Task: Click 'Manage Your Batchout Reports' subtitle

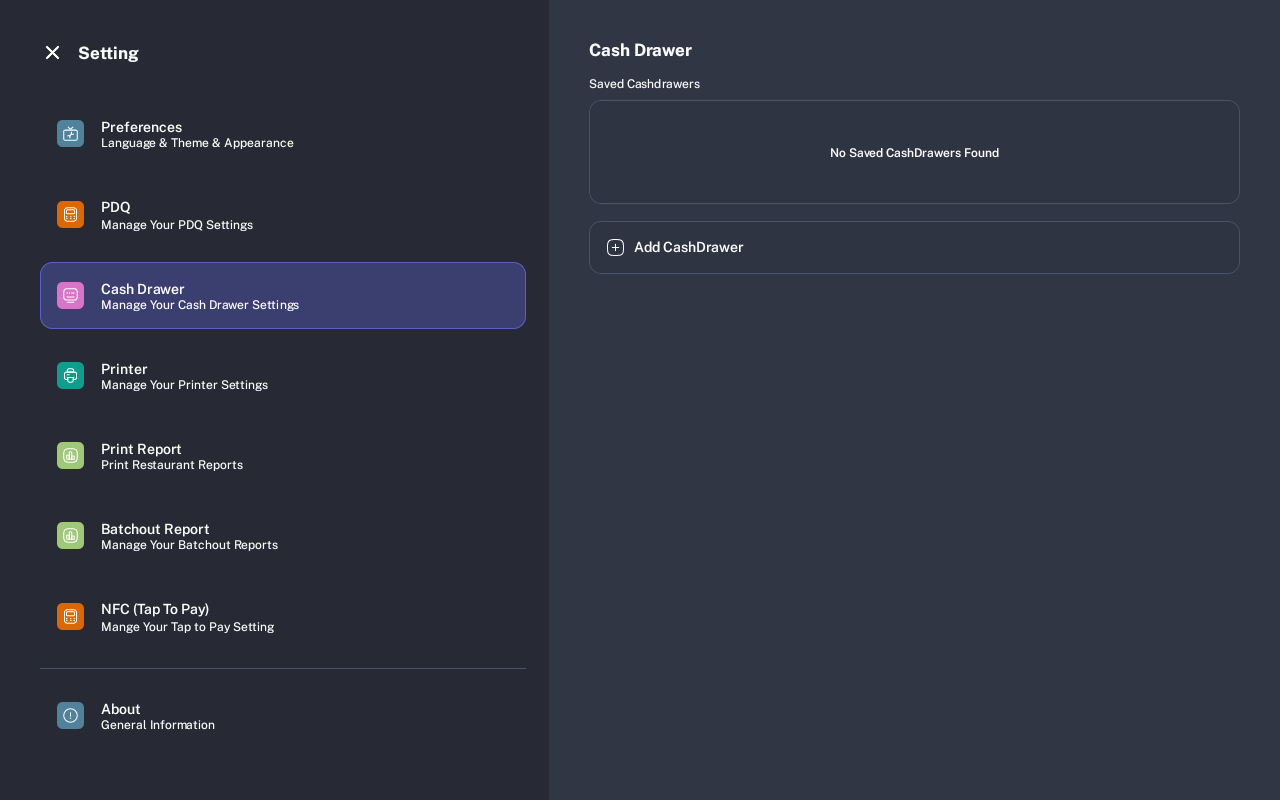Action: [189, 545]
